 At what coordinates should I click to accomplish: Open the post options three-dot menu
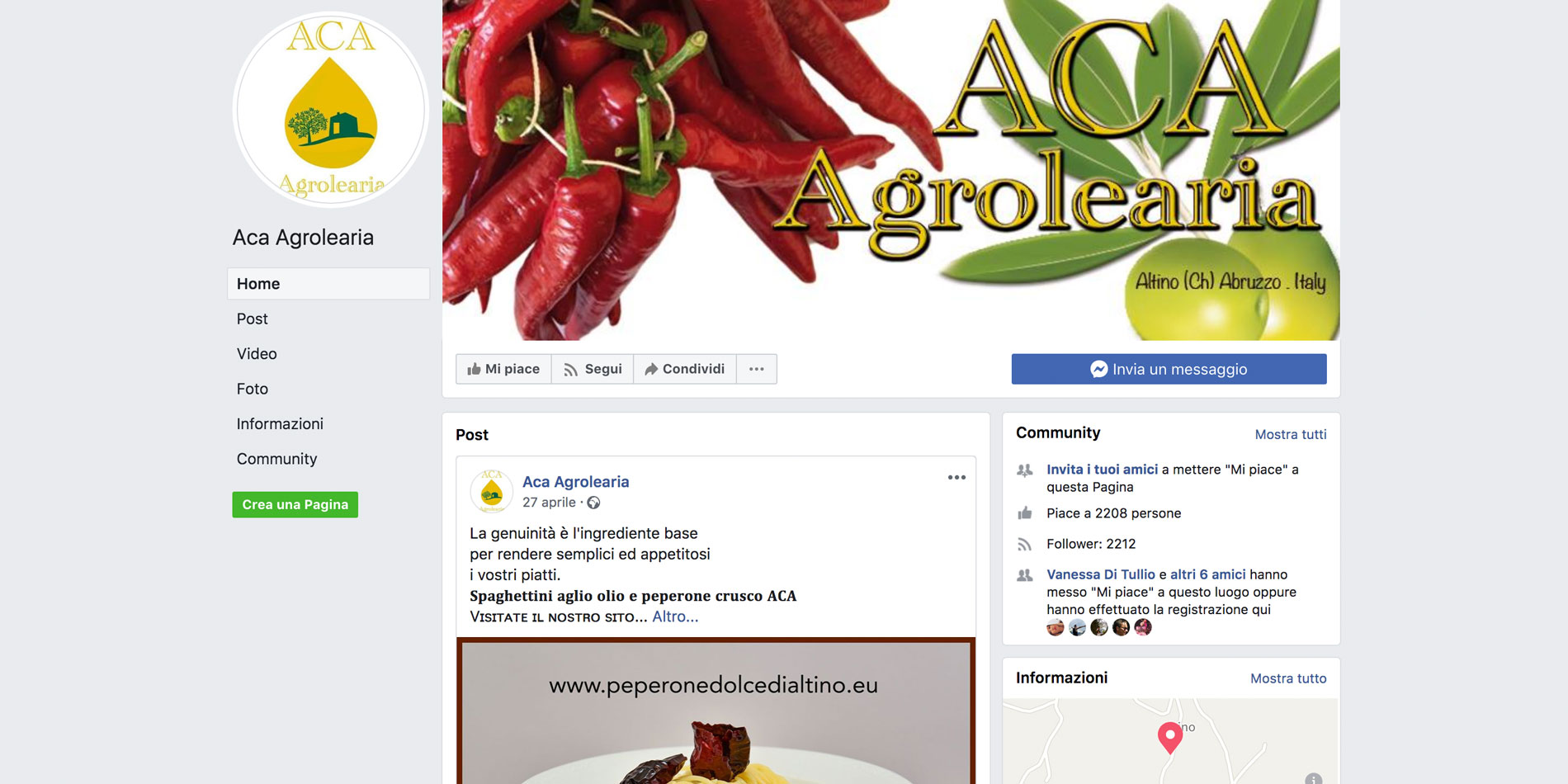pos(956,477)
